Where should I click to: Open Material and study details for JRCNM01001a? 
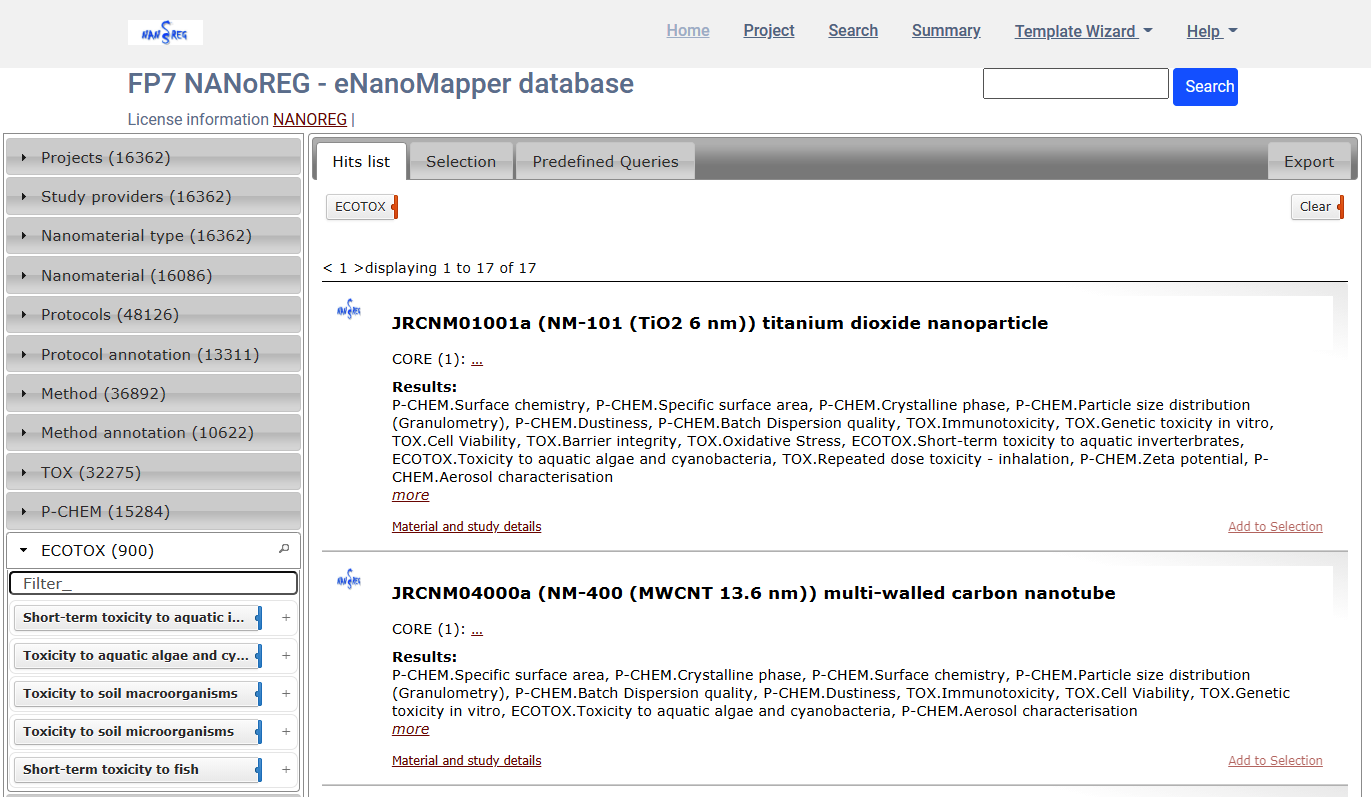[466, 526]
